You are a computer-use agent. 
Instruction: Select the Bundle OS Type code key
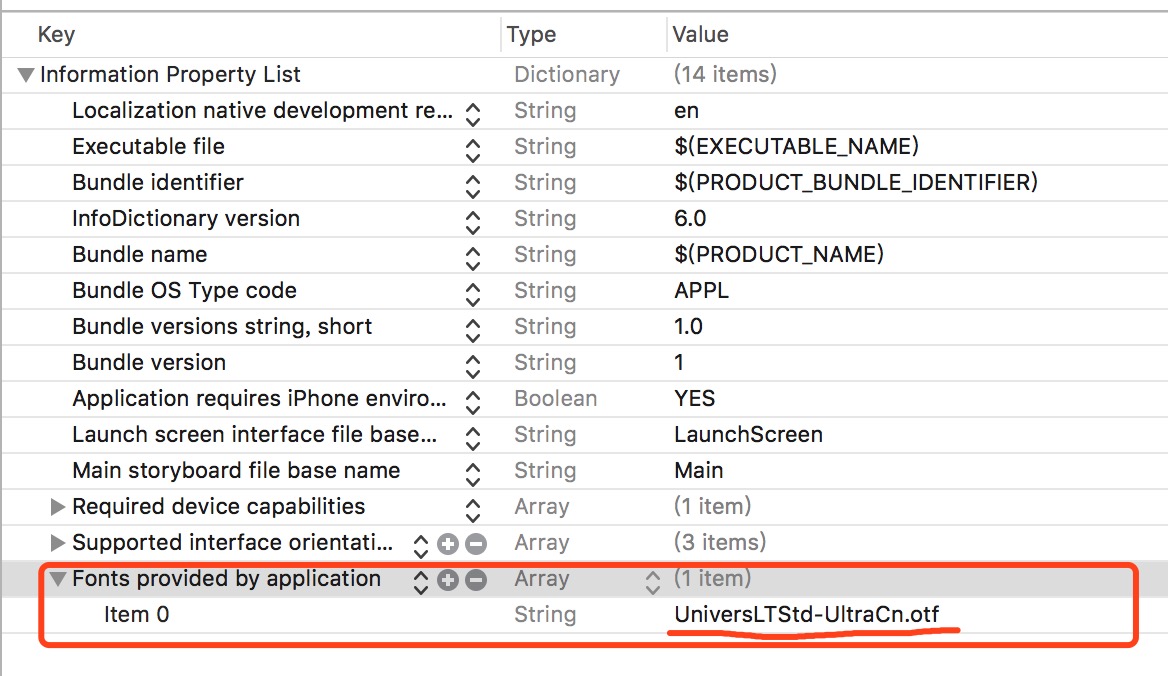[x=184, y=290]
